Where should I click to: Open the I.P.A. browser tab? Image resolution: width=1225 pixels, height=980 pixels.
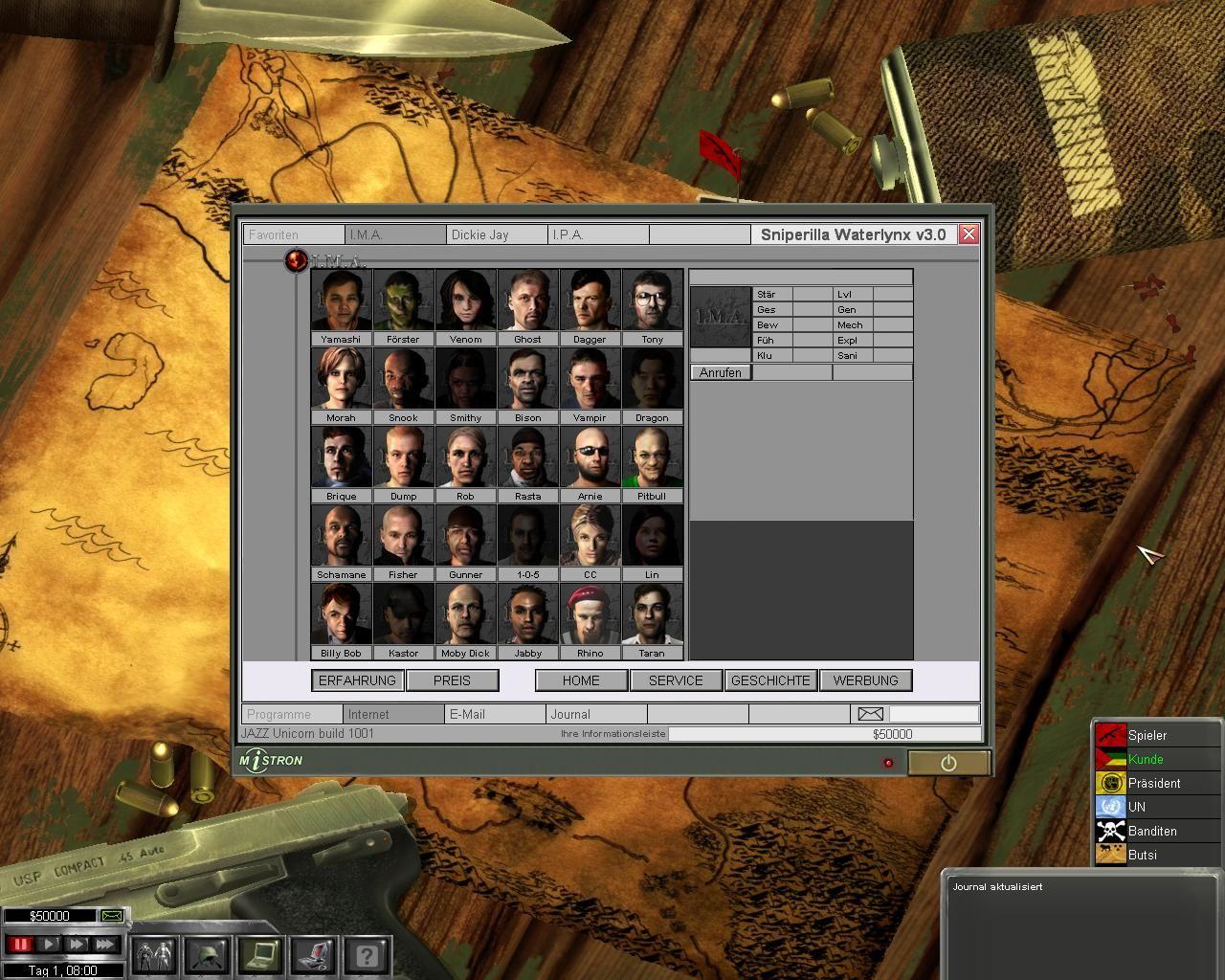coord(598,234)
